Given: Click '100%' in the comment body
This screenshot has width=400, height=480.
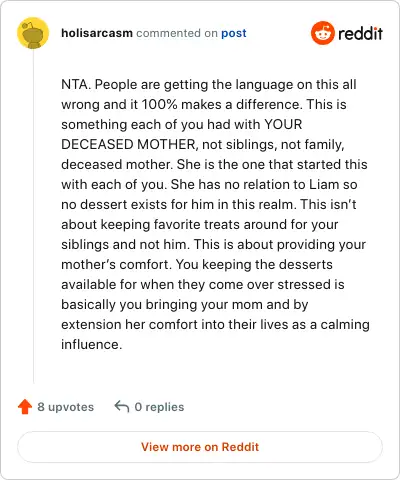Looking at the screenshot, I should point(159,104).
